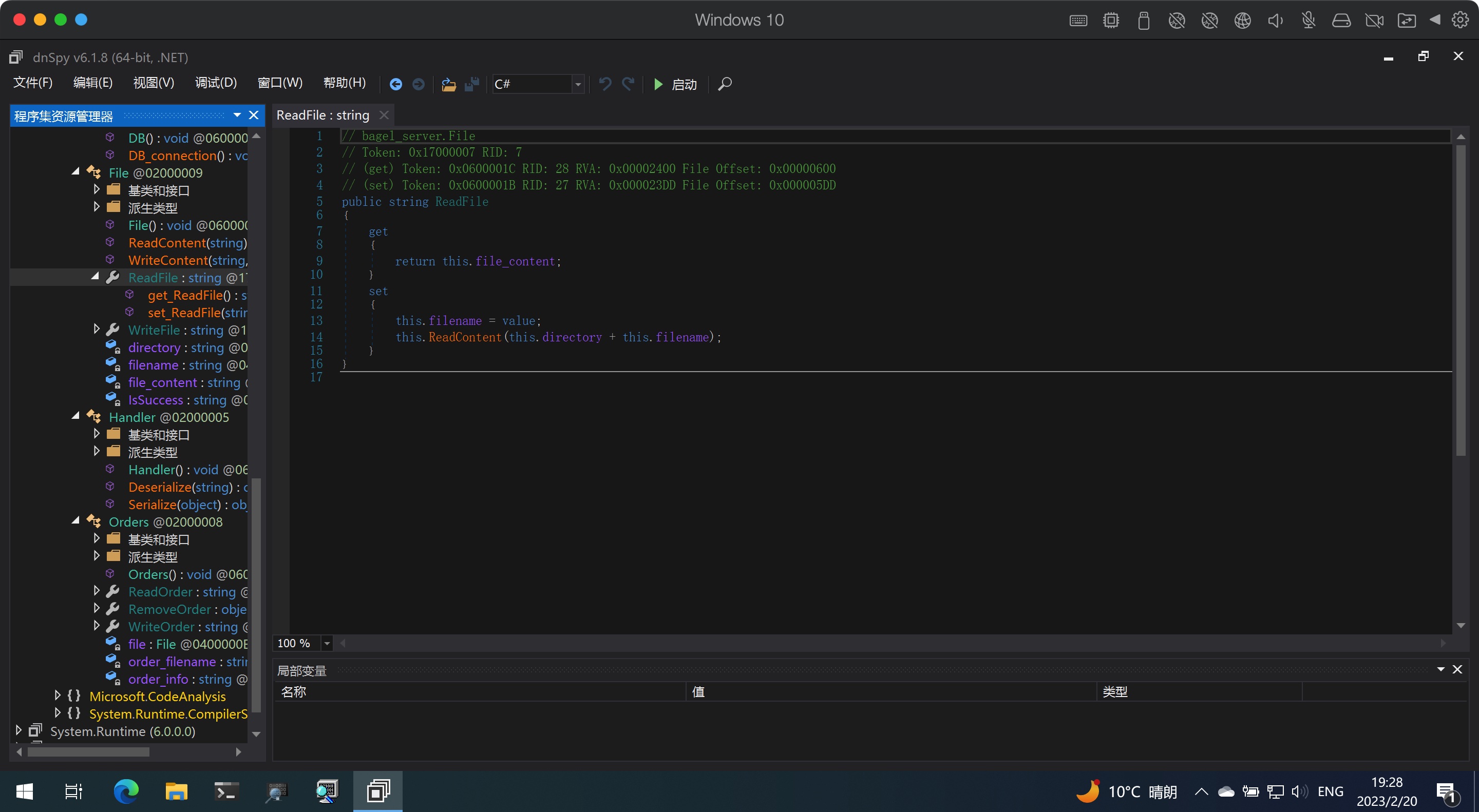The height and width of the screenshot is (812, 1479).
Task: Open the 调试(D) menu
Action: pyautogui.click(x=216, y=83)
